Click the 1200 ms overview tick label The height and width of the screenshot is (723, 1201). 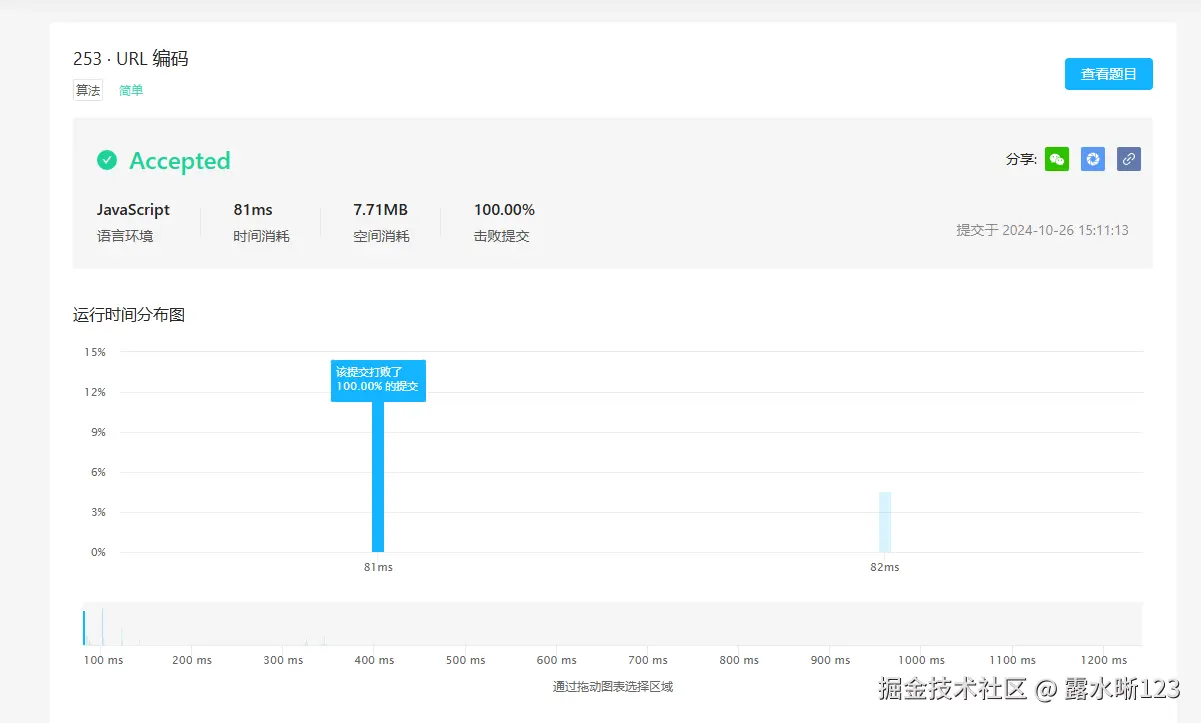tap(1103, 660)
